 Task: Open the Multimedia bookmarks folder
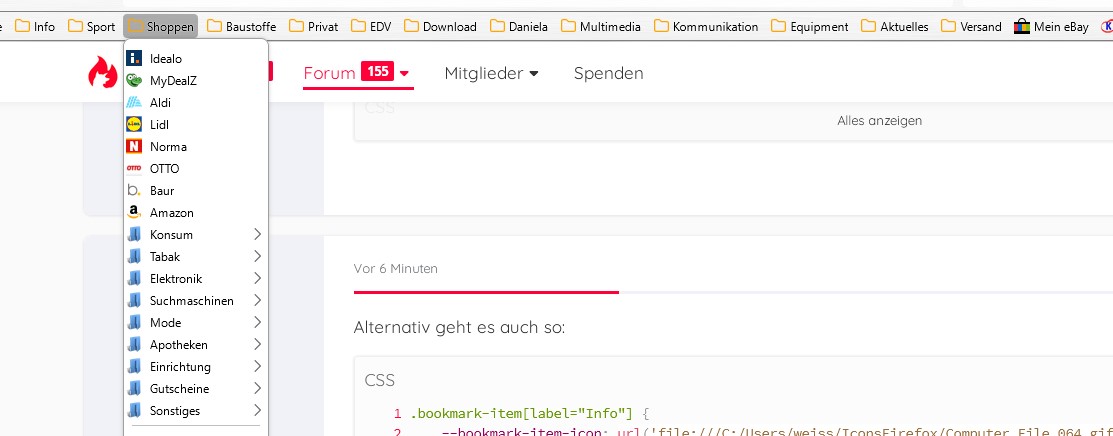[x=601, y=27]
